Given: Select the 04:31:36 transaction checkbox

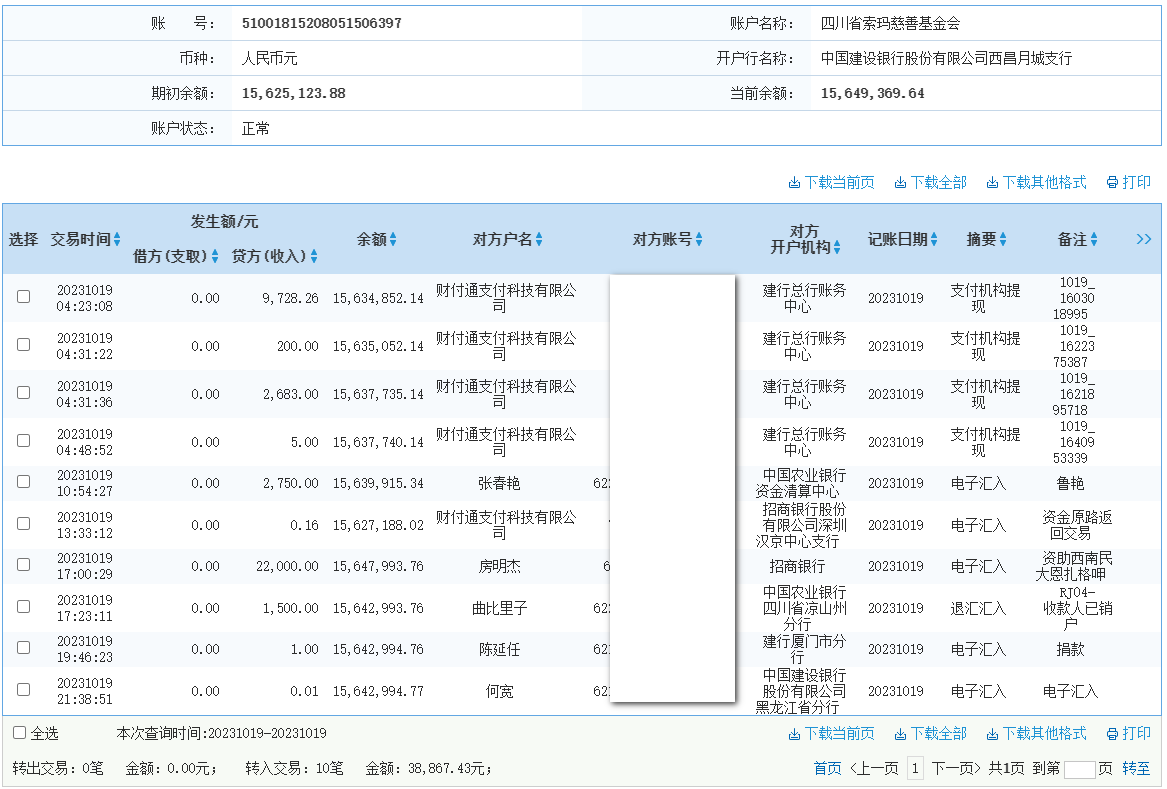Looking at the screenshot, I should (24, 393).
